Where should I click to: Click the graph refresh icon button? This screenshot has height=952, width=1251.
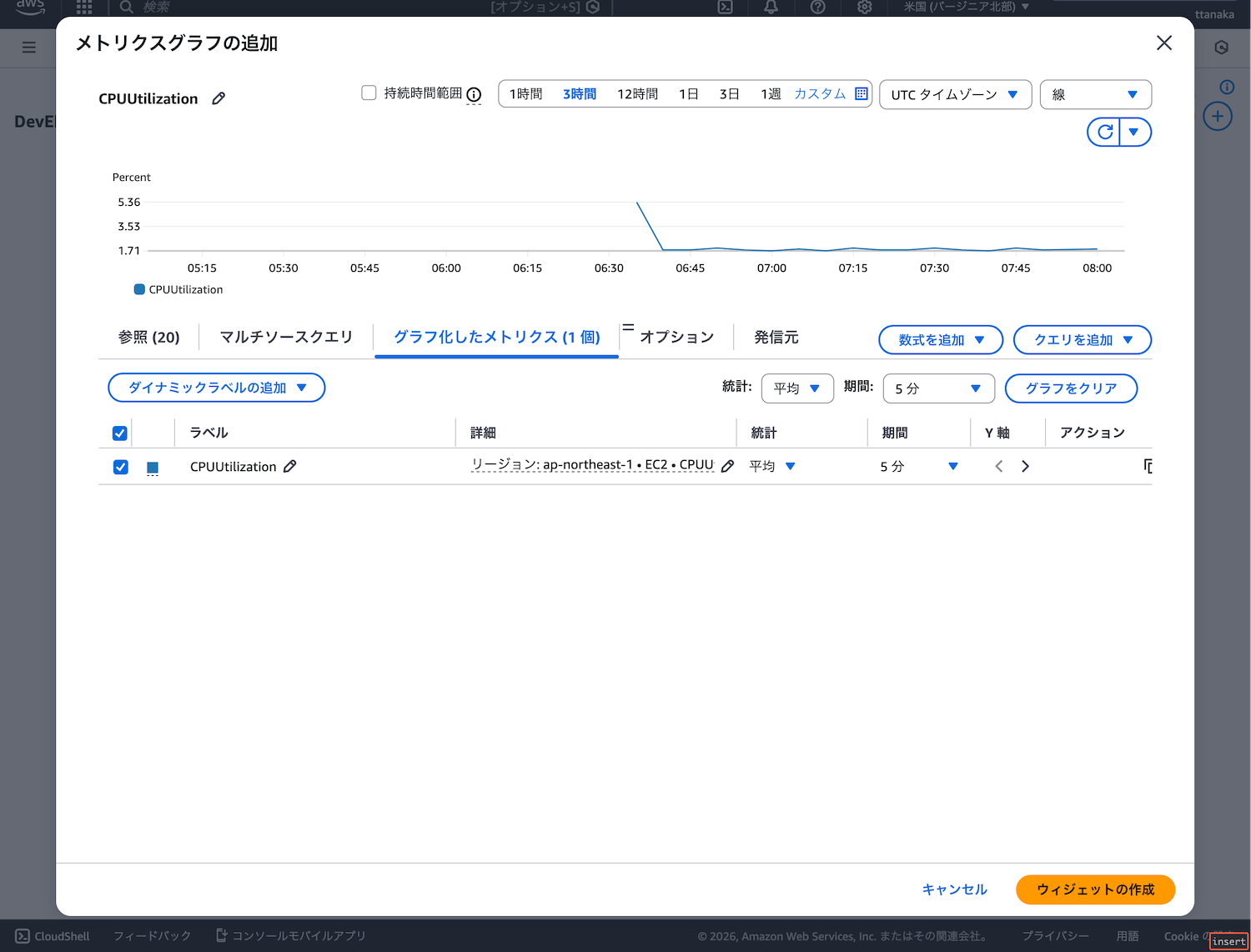tap(1104, 132)
